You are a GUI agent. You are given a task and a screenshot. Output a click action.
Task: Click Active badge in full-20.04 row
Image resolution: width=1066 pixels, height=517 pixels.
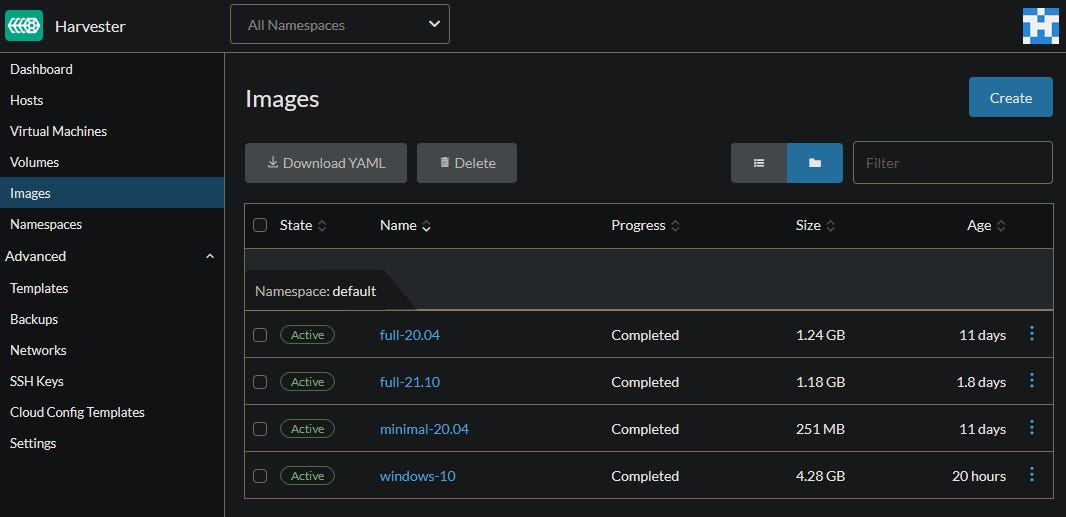click(307, 335)
